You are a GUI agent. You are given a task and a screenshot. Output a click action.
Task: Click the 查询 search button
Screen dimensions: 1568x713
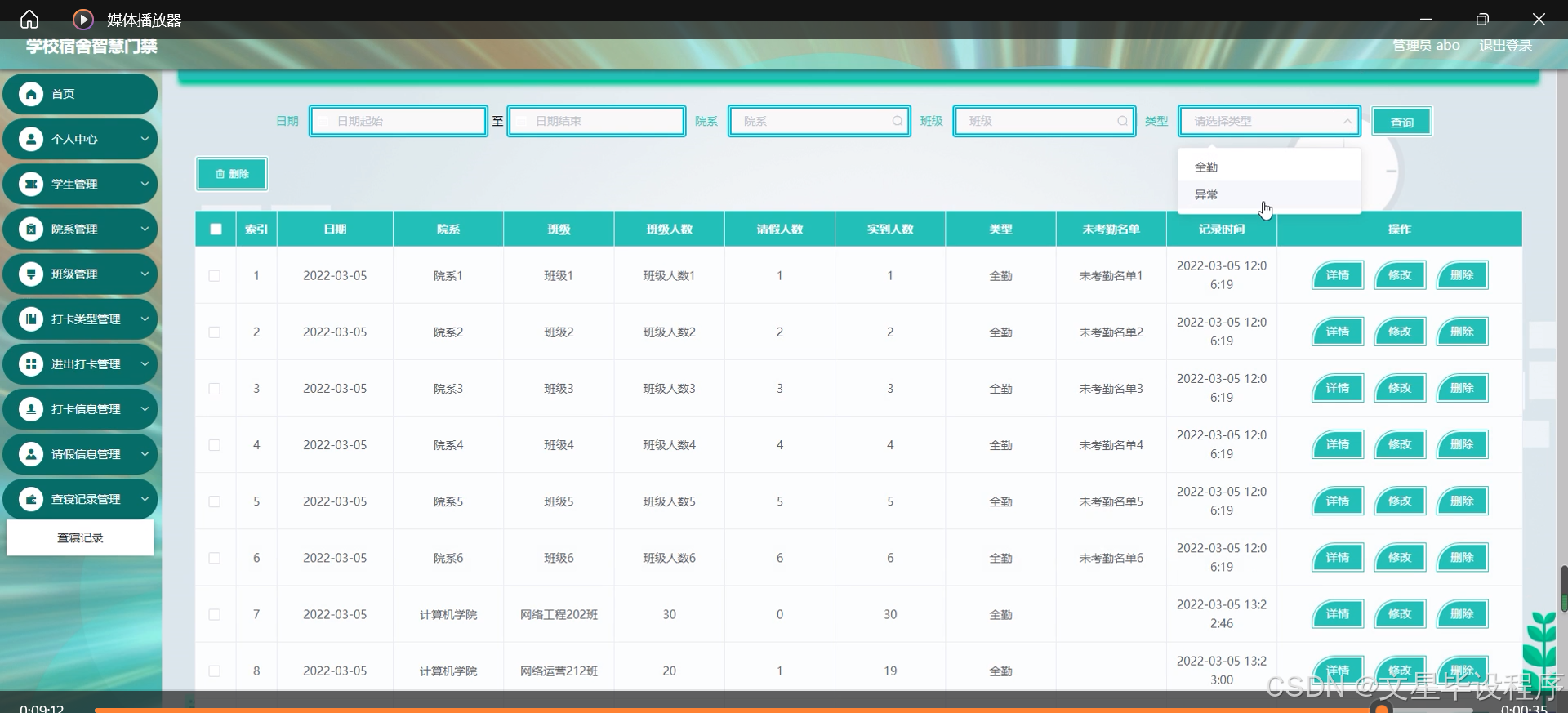[x=1401, y=122]
